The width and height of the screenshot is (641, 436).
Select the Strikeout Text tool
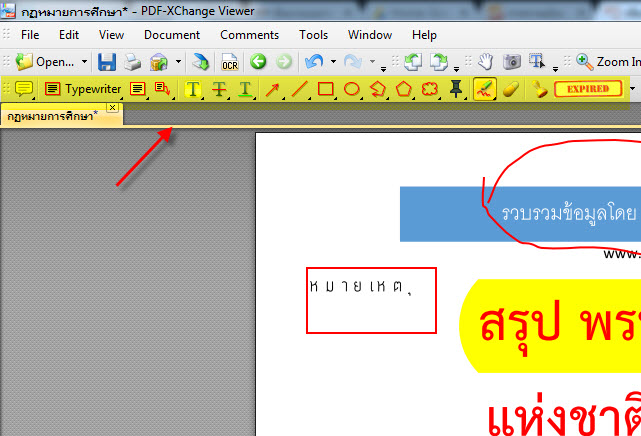coord(220,89)
